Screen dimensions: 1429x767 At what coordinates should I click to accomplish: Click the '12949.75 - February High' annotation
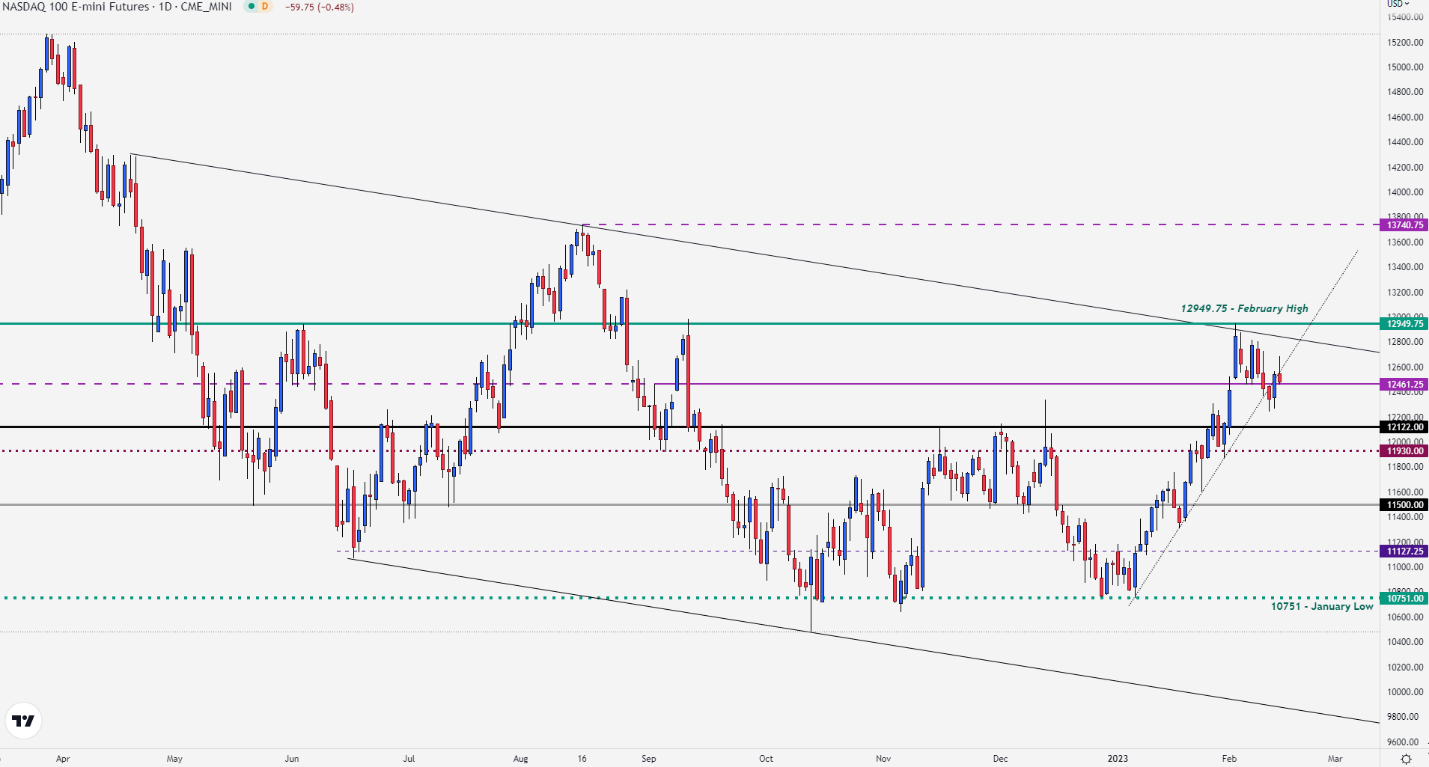click(1244, 309)
